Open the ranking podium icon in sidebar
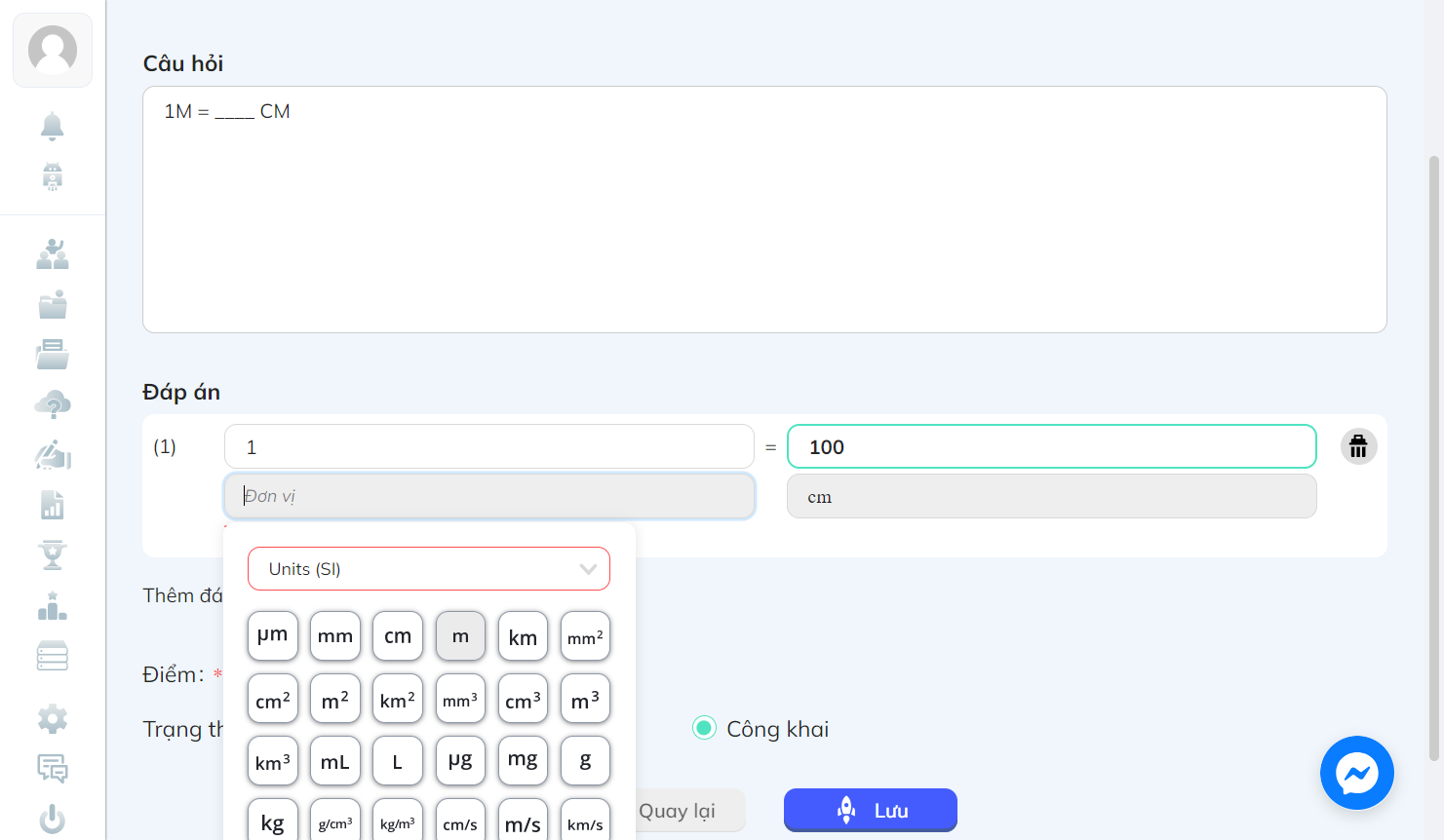The width and height of the screenshot is (1444, 840). 53,606
